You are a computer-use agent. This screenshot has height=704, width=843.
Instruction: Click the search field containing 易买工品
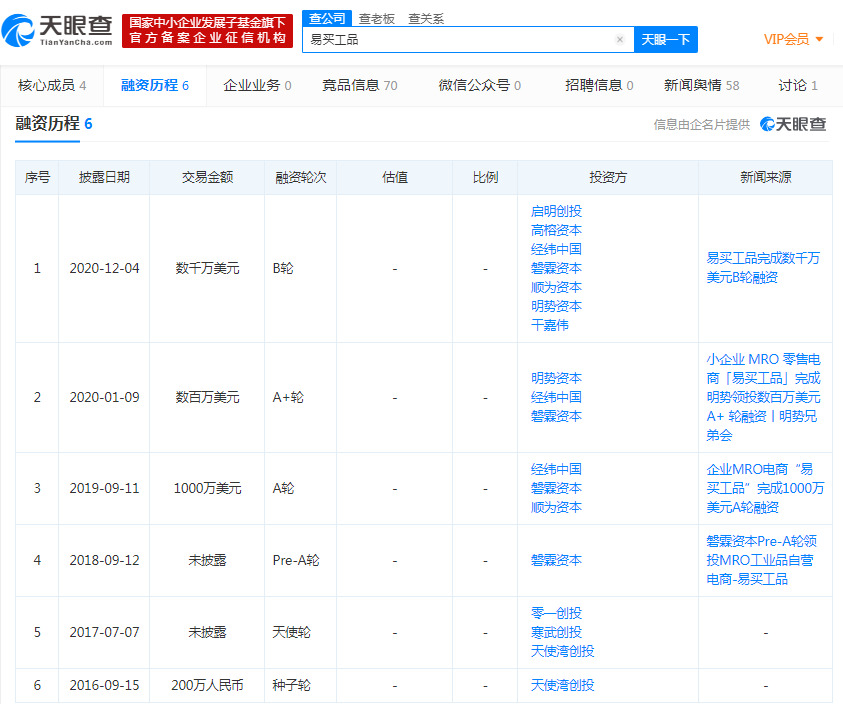pos(468,39)
